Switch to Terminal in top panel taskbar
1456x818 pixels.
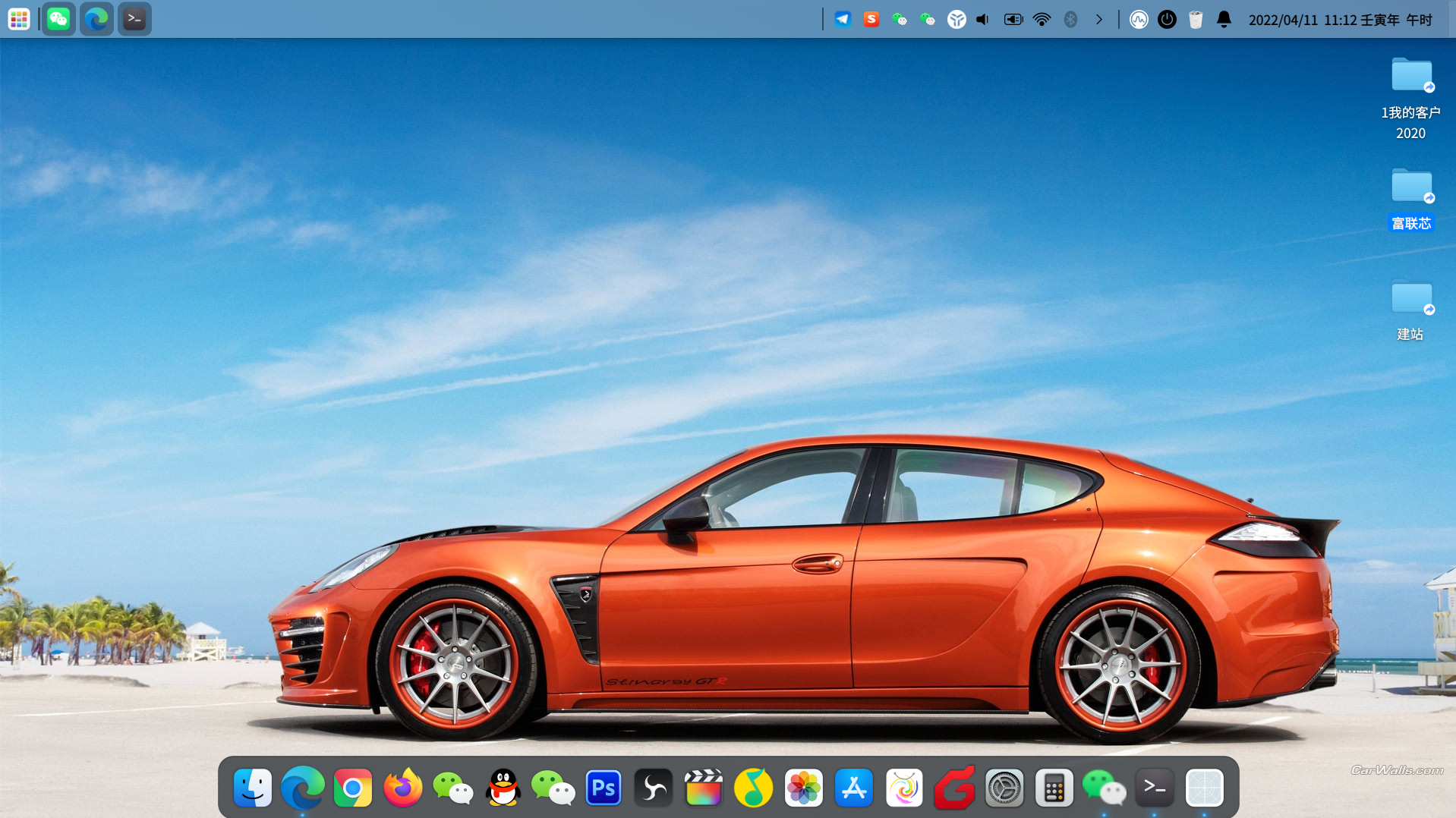pyautogui.click(x=134, y=19)
